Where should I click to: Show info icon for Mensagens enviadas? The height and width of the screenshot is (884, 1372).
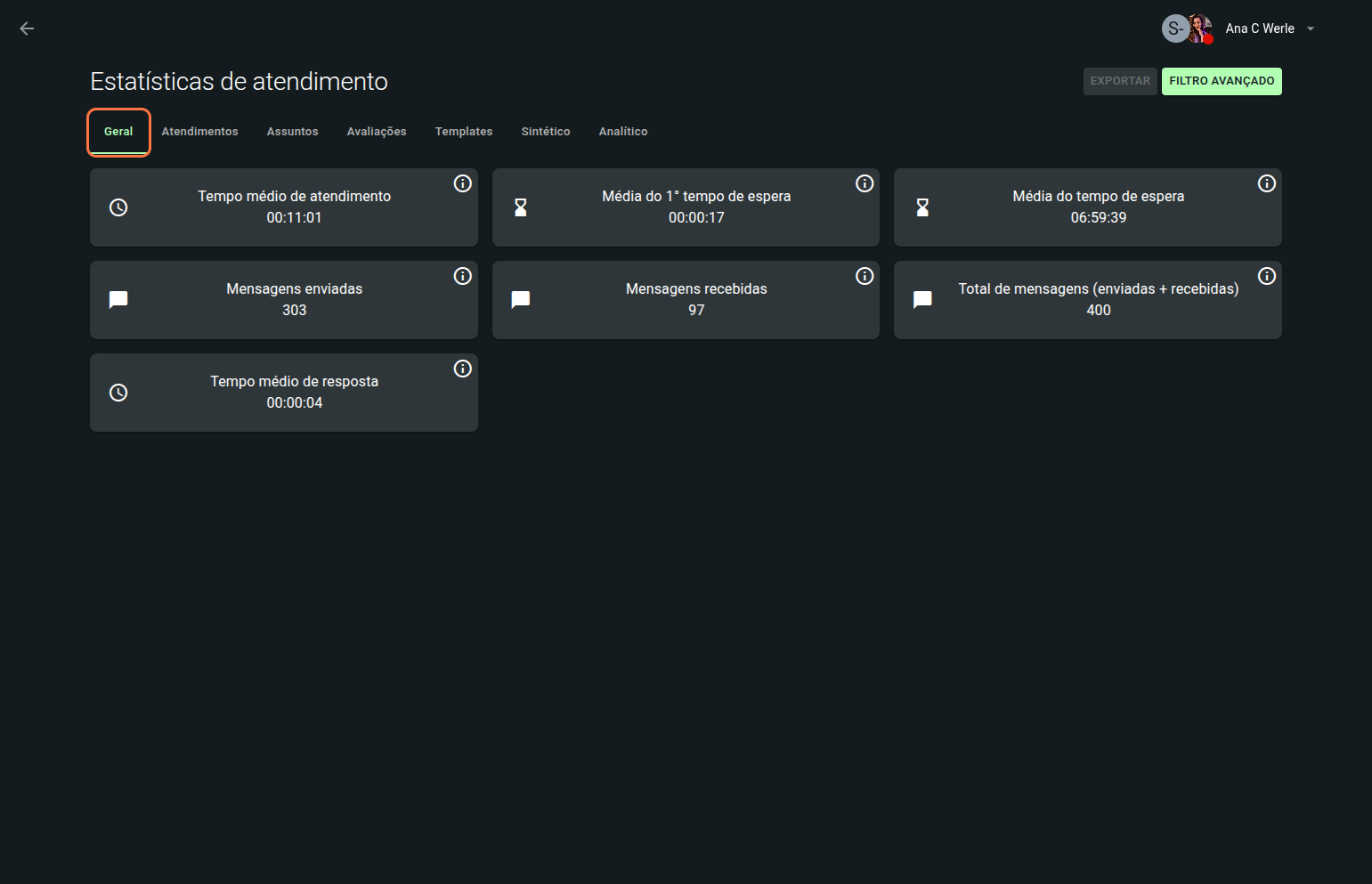[x=462, y=276]
